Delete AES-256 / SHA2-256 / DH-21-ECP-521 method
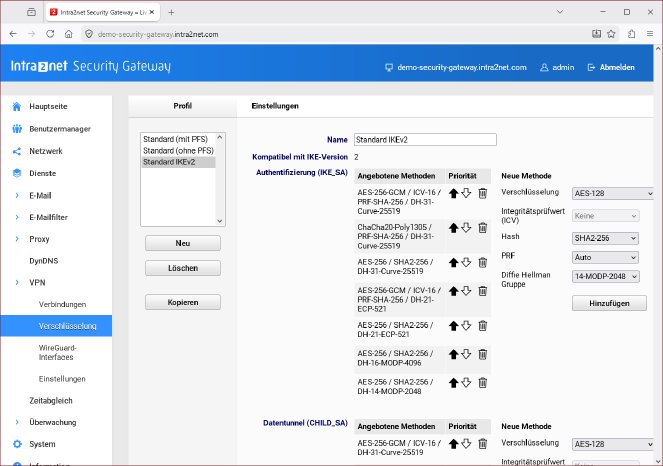This screenshot has width=663, height=466. tap(482, 326)
